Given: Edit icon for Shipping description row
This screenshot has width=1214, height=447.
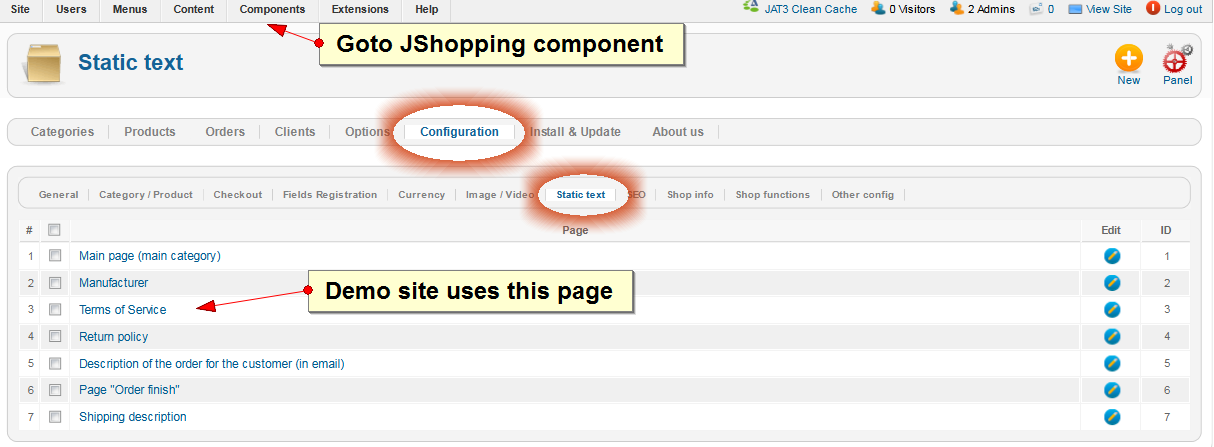Looking at the screenshot, I should [1112, 416].
